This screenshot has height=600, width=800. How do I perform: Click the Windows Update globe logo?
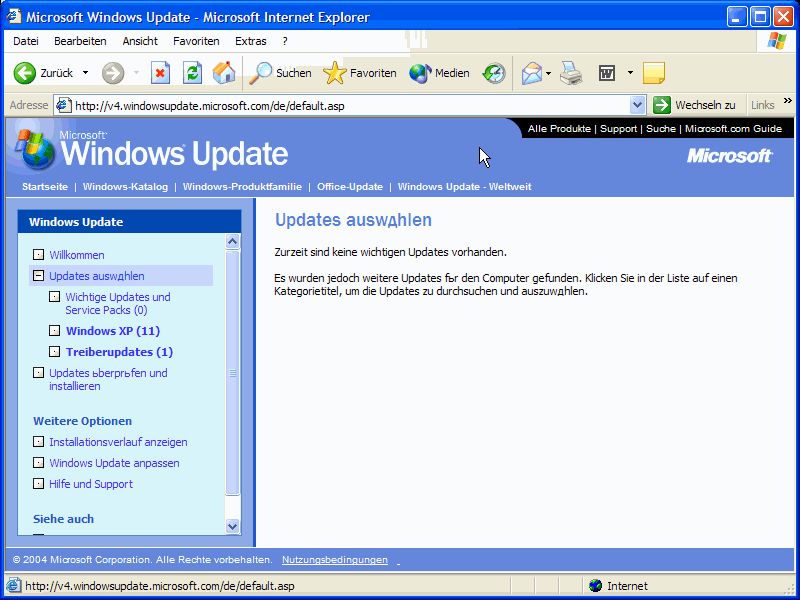pos(36,149)
